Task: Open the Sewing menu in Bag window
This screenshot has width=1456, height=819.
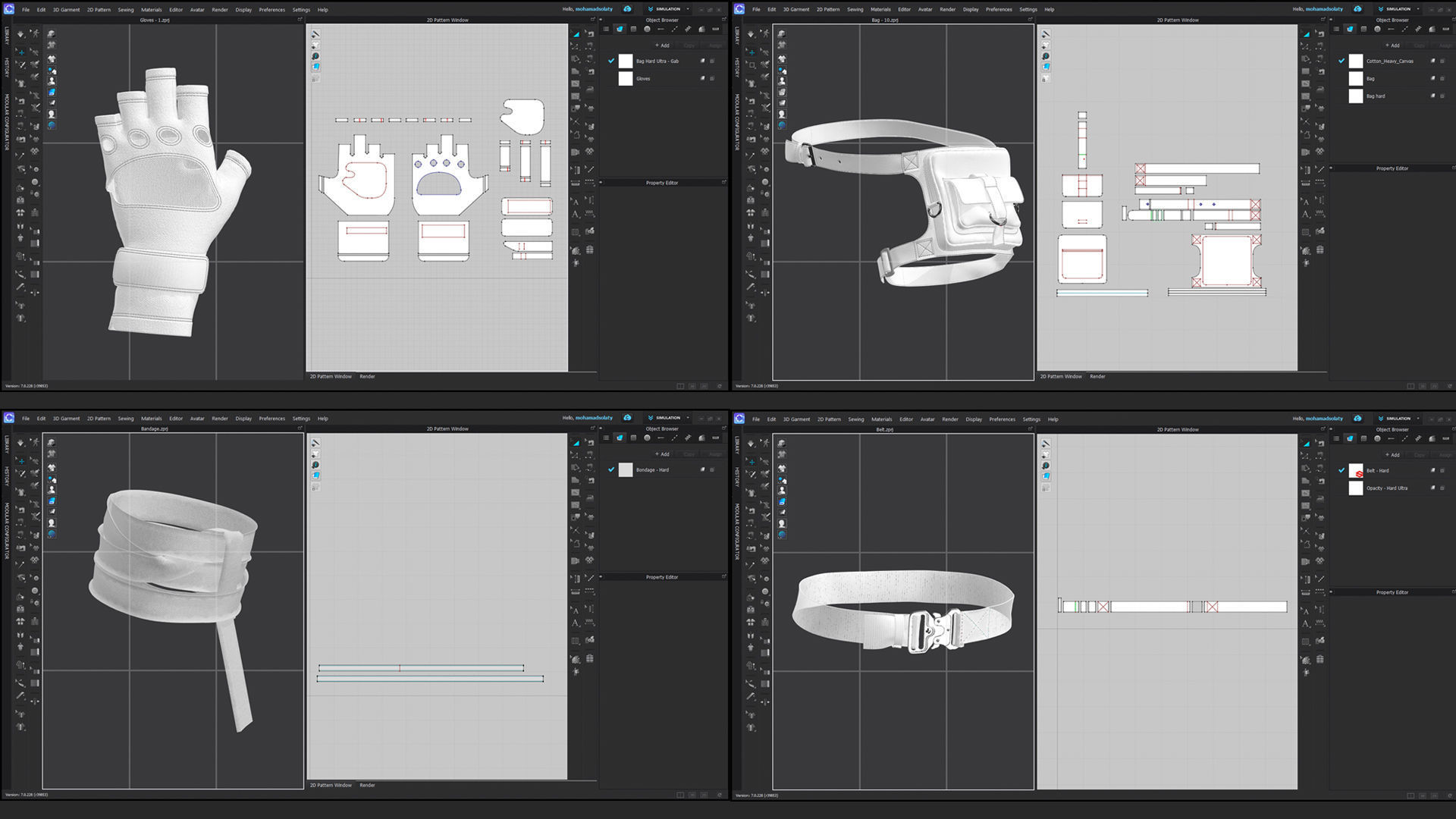Action: 855,10
